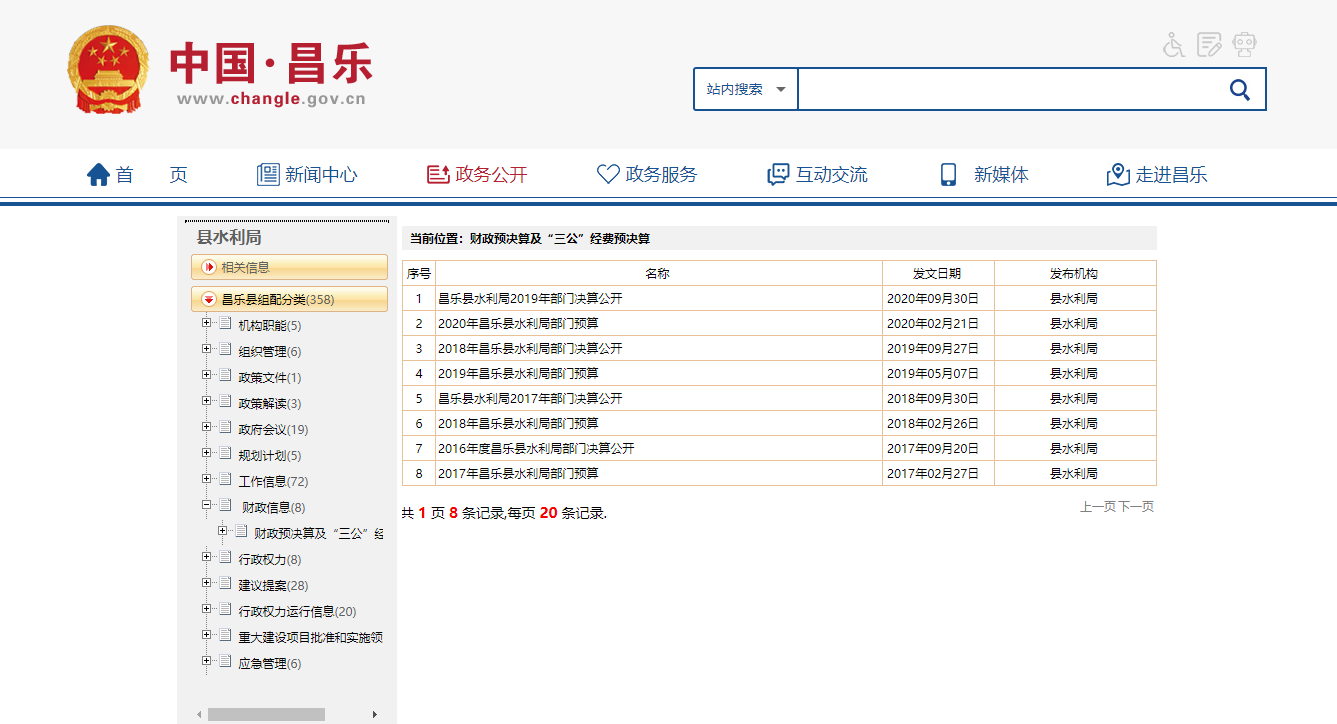Click the notepad edit icon in header
The image size is (1337, 724).
[x=1209, y=45]
